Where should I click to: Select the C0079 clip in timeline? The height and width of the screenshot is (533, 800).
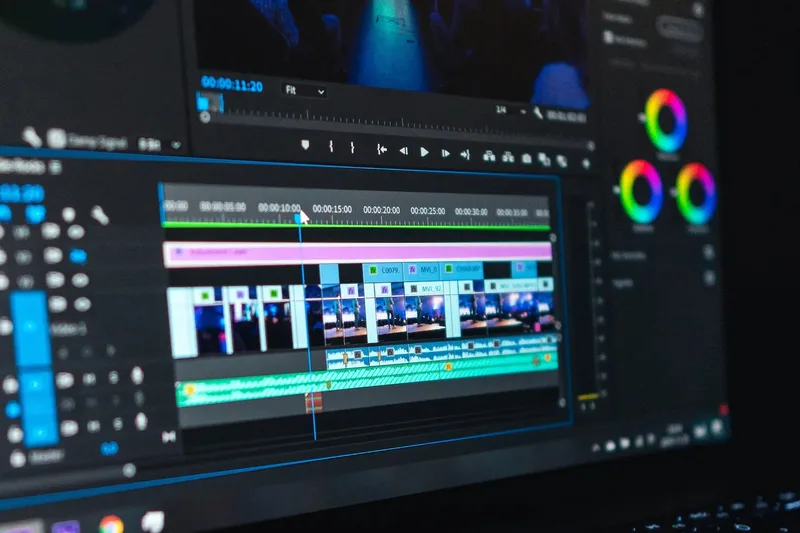(384, 271)
